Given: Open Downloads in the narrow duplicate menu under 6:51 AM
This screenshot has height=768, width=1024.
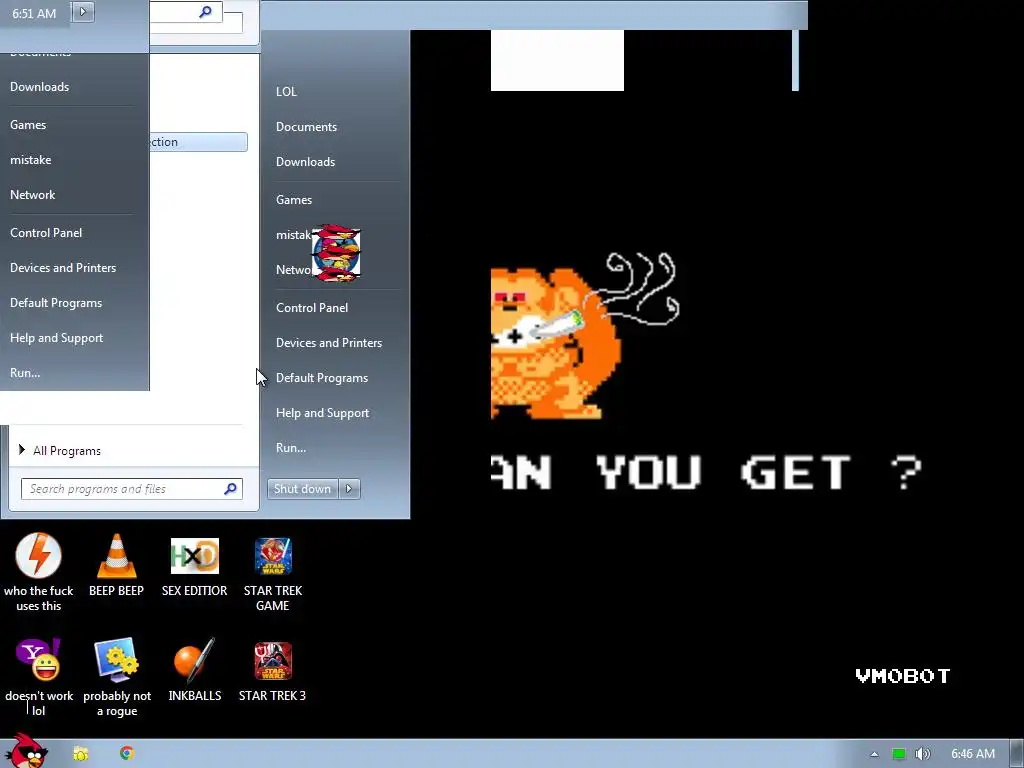Looking at the screenshot, I should pos(39,87).
